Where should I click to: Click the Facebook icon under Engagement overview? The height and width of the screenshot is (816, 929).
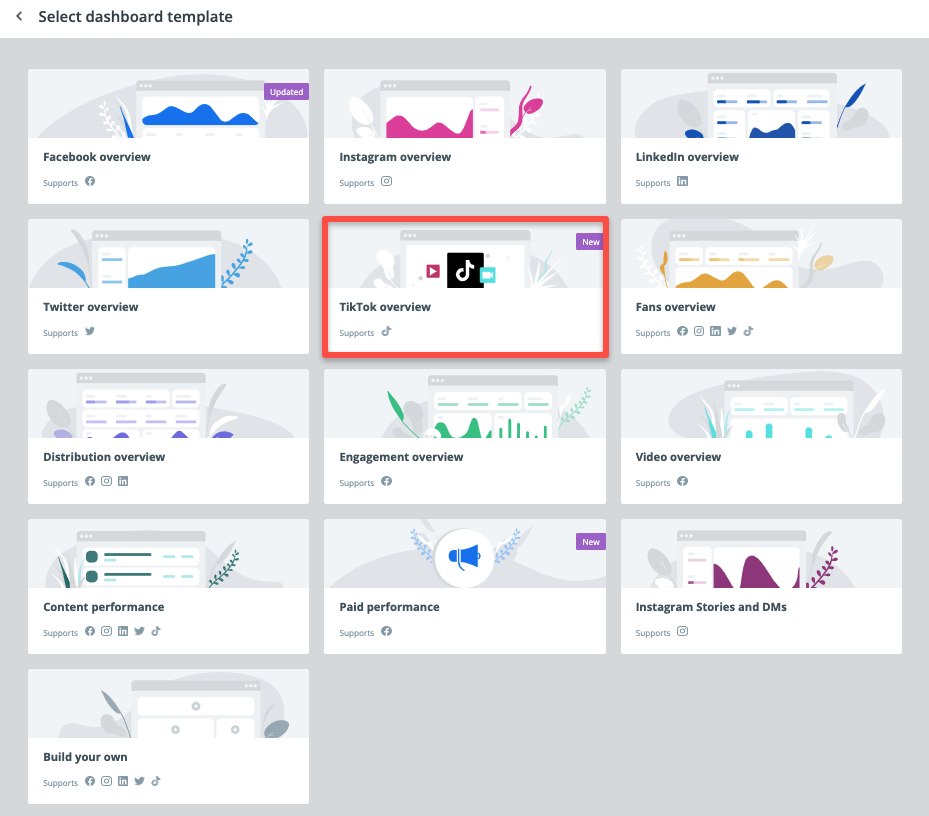pos(386,481)
